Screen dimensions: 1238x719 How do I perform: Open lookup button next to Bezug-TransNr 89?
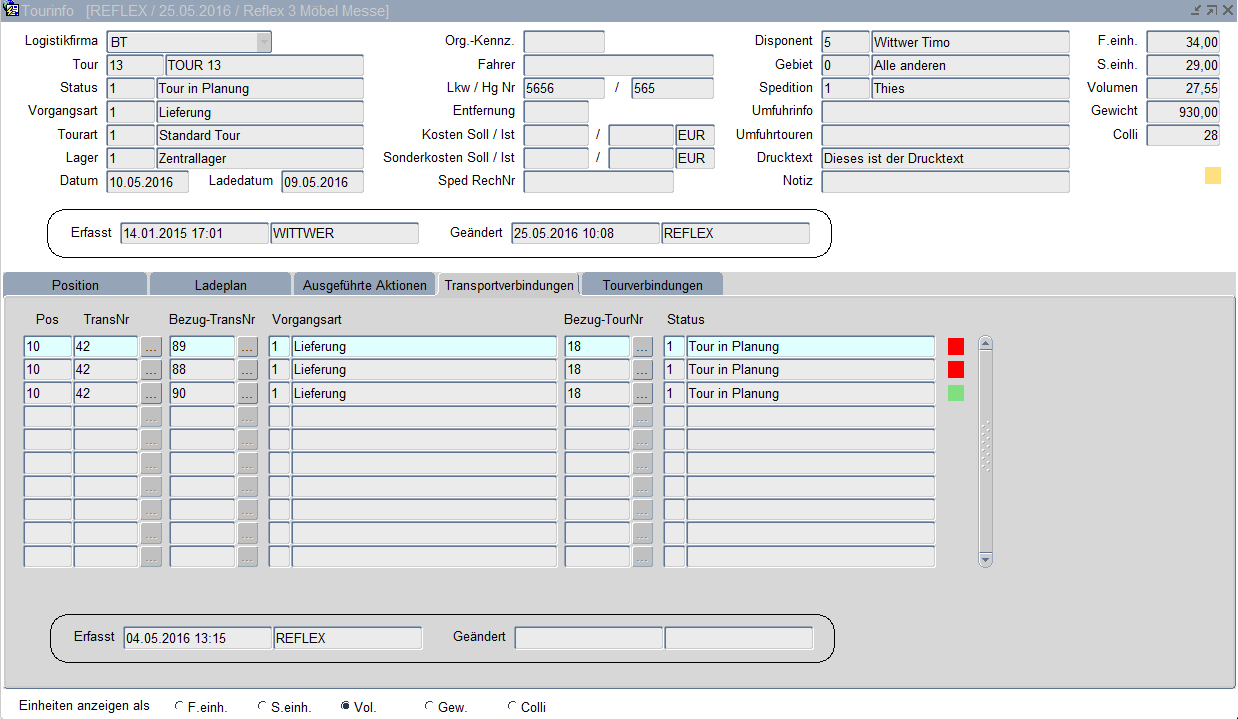click(247, 347)
